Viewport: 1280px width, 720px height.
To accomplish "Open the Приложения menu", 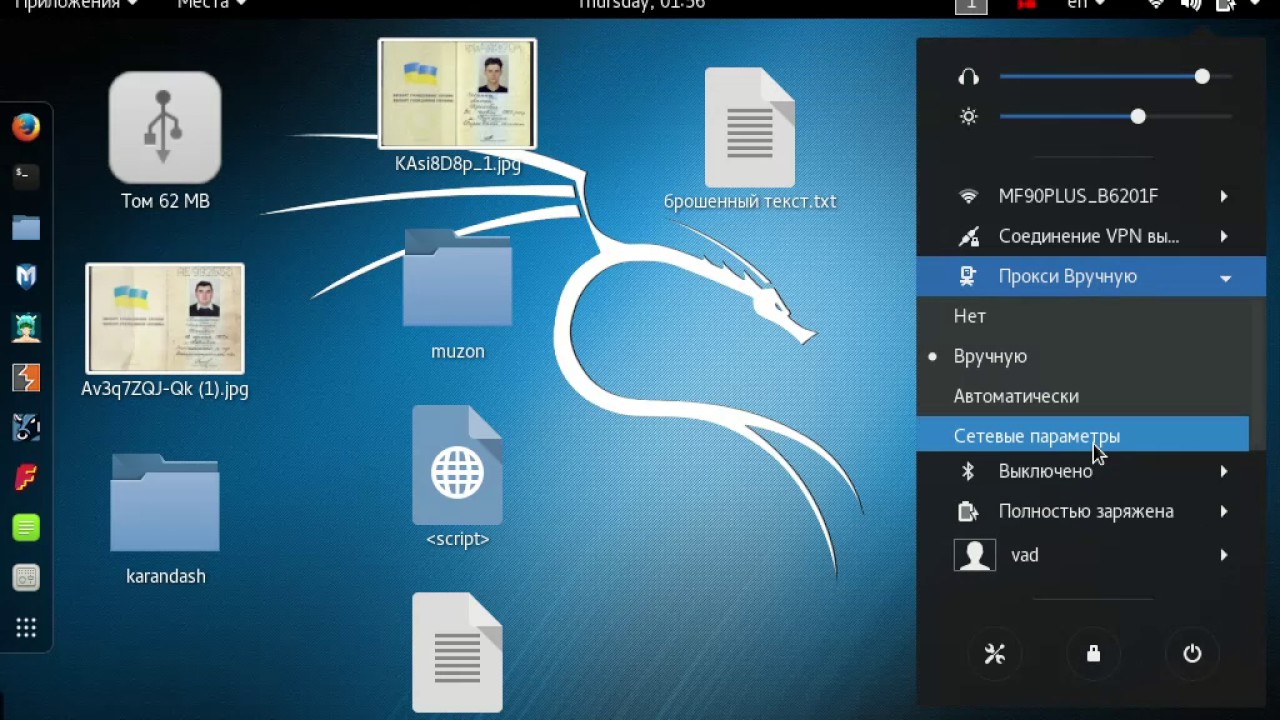I will click(76, 4).
